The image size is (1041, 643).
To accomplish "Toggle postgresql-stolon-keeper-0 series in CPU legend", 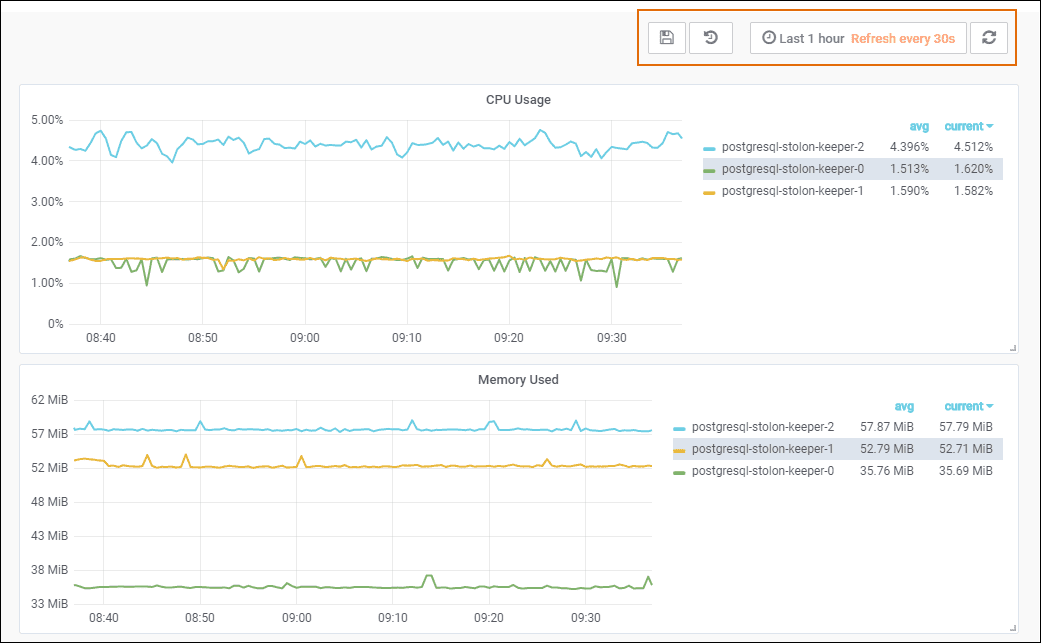I will coord(792,169).
